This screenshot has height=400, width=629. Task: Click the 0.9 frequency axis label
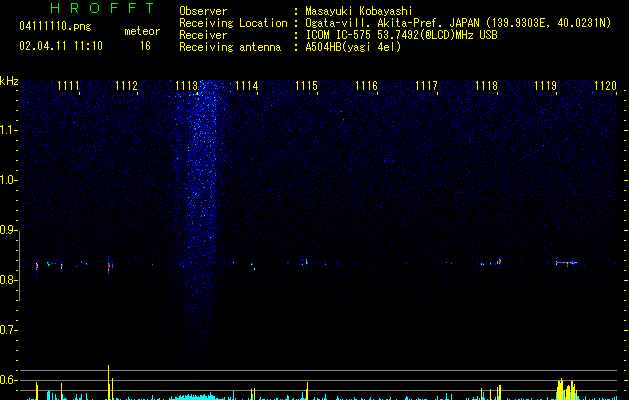(8, 230)
